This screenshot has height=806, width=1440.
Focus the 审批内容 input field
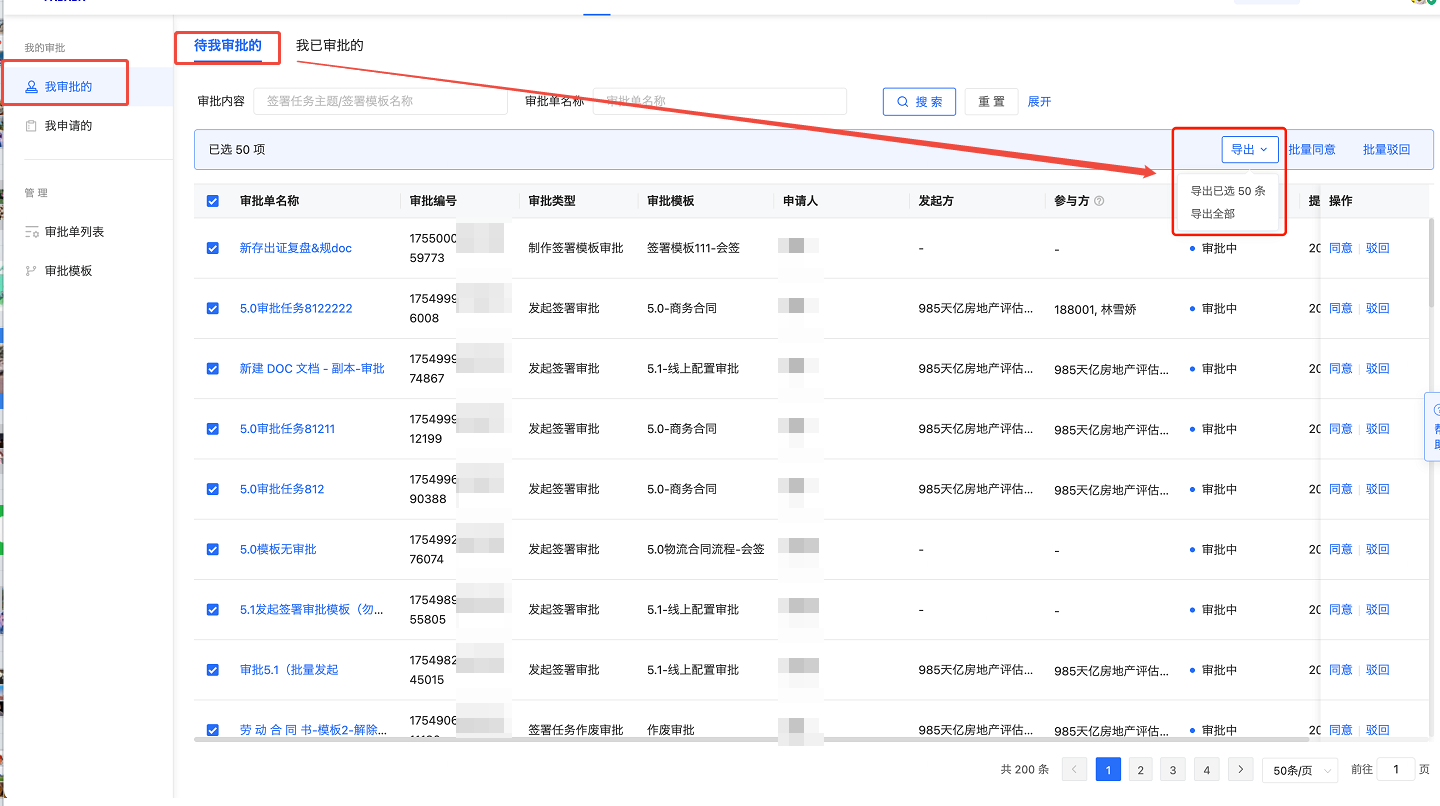[x=380, y=101]
